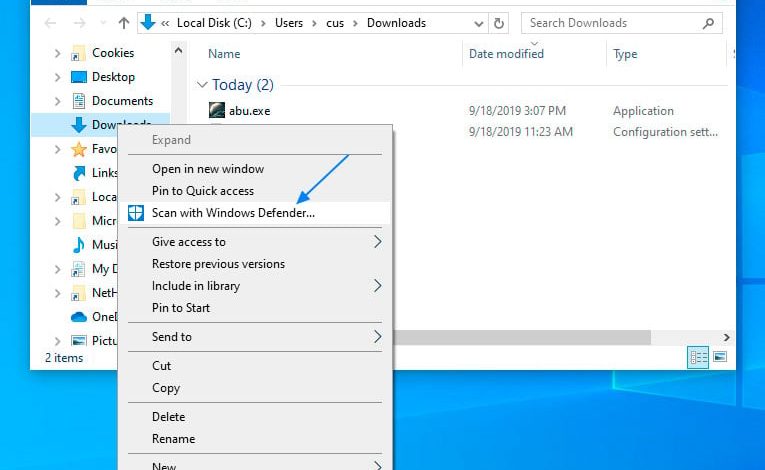Sort by Name column header
Image resolution: width=765 pixels, height=470 pixels.
pyautogui.click(x=224, y=54)
